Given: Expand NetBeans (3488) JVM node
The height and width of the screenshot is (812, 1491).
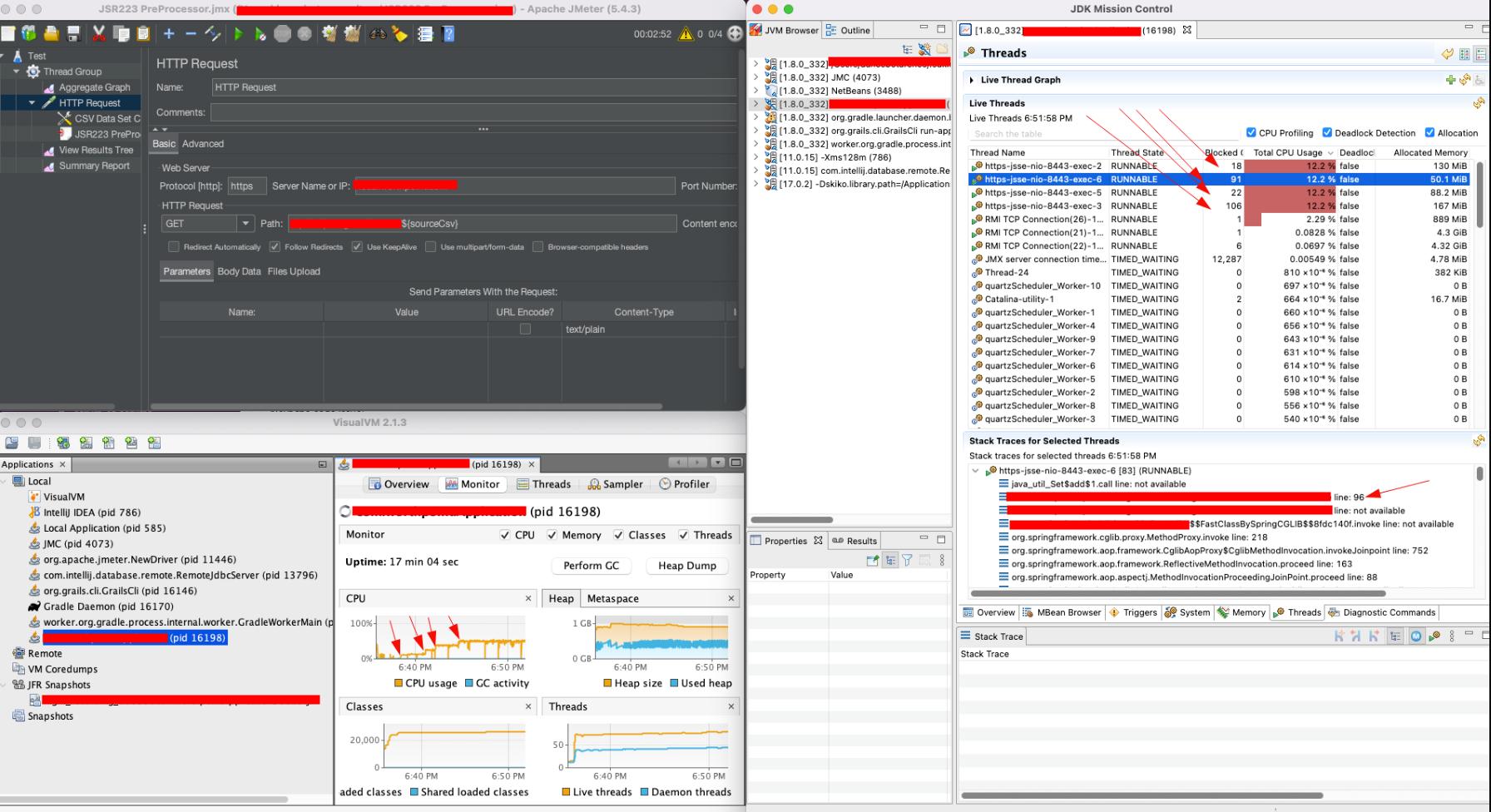Looking at the screenshot, I should [x=755, y=91].
